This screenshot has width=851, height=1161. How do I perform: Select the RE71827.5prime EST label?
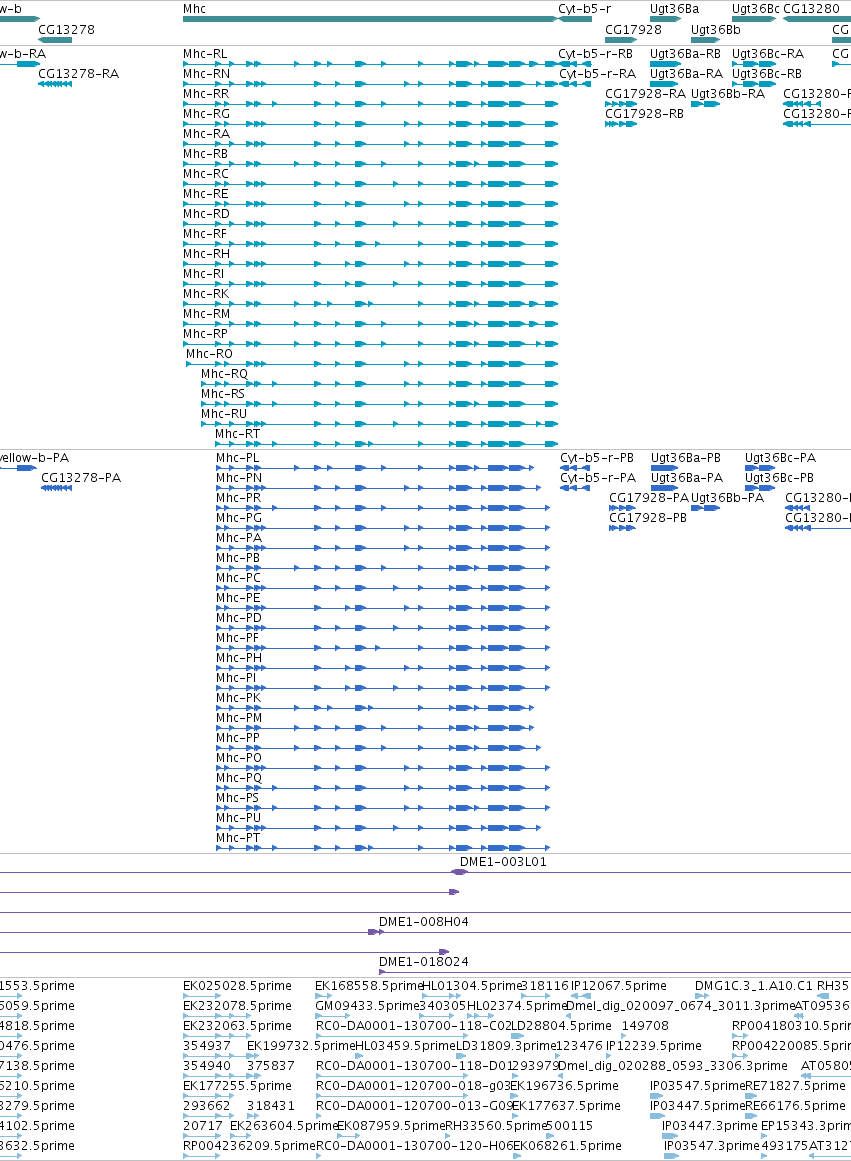(795, 1086)
